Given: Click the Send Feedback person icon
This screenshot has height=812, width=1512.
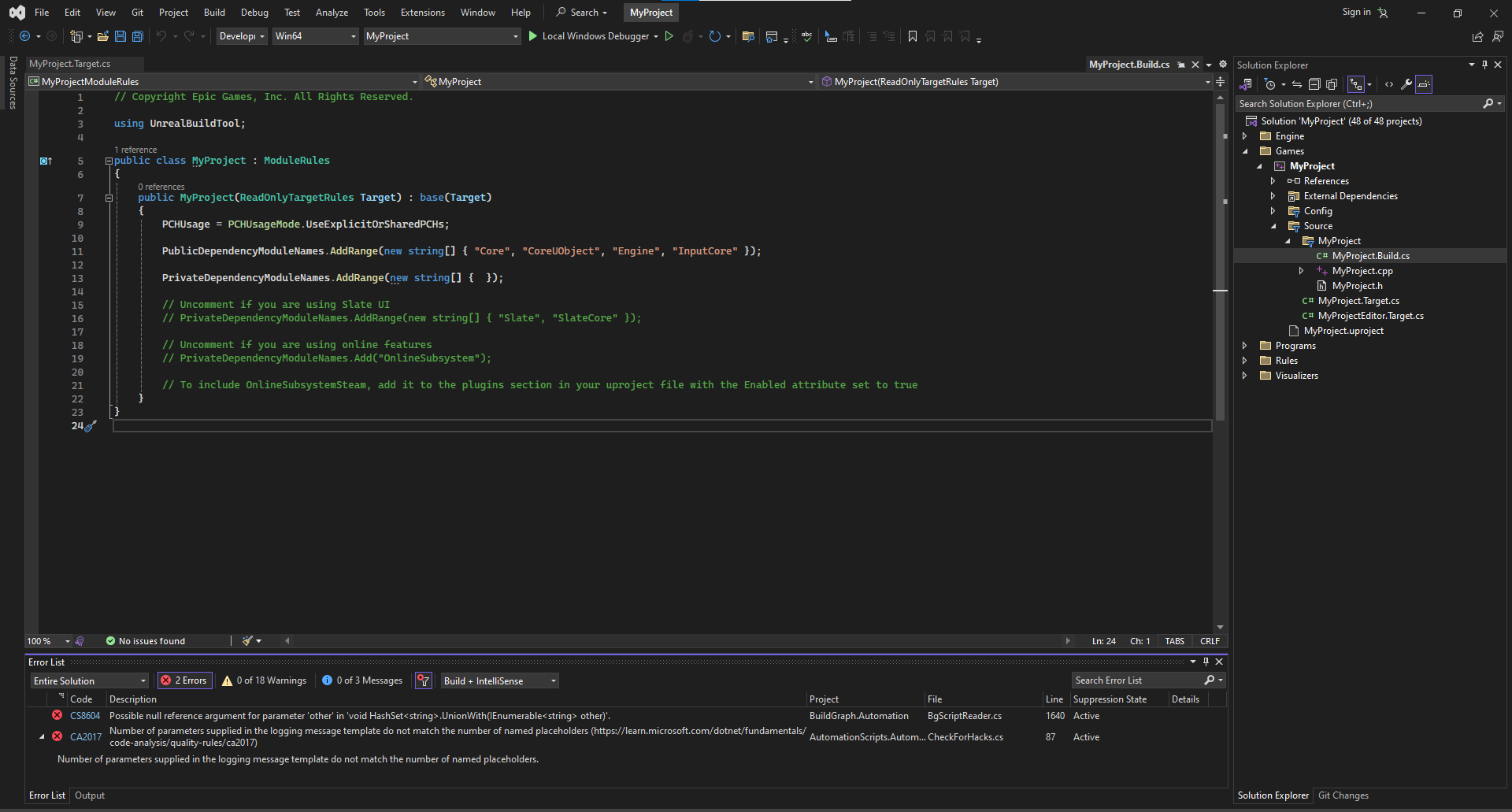Looking at the screenshot, I should click(1497, 36).
